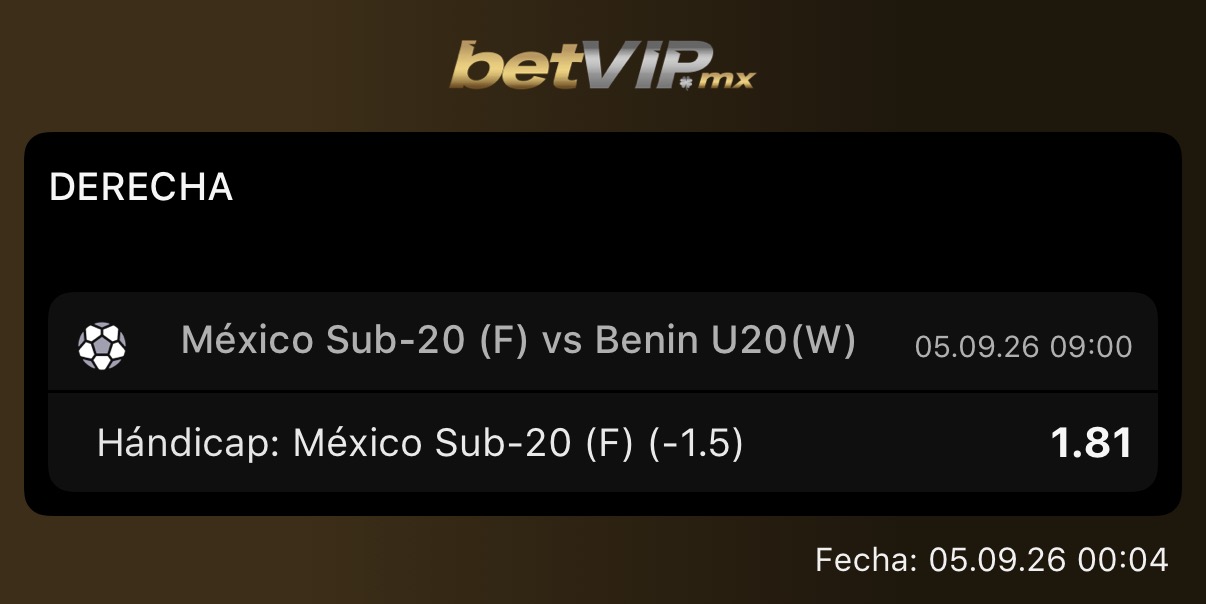Image resolution: width=1206 pixels, height=604 pixels.
Task: Select the match event header row
Action: (x=603, y=342)
